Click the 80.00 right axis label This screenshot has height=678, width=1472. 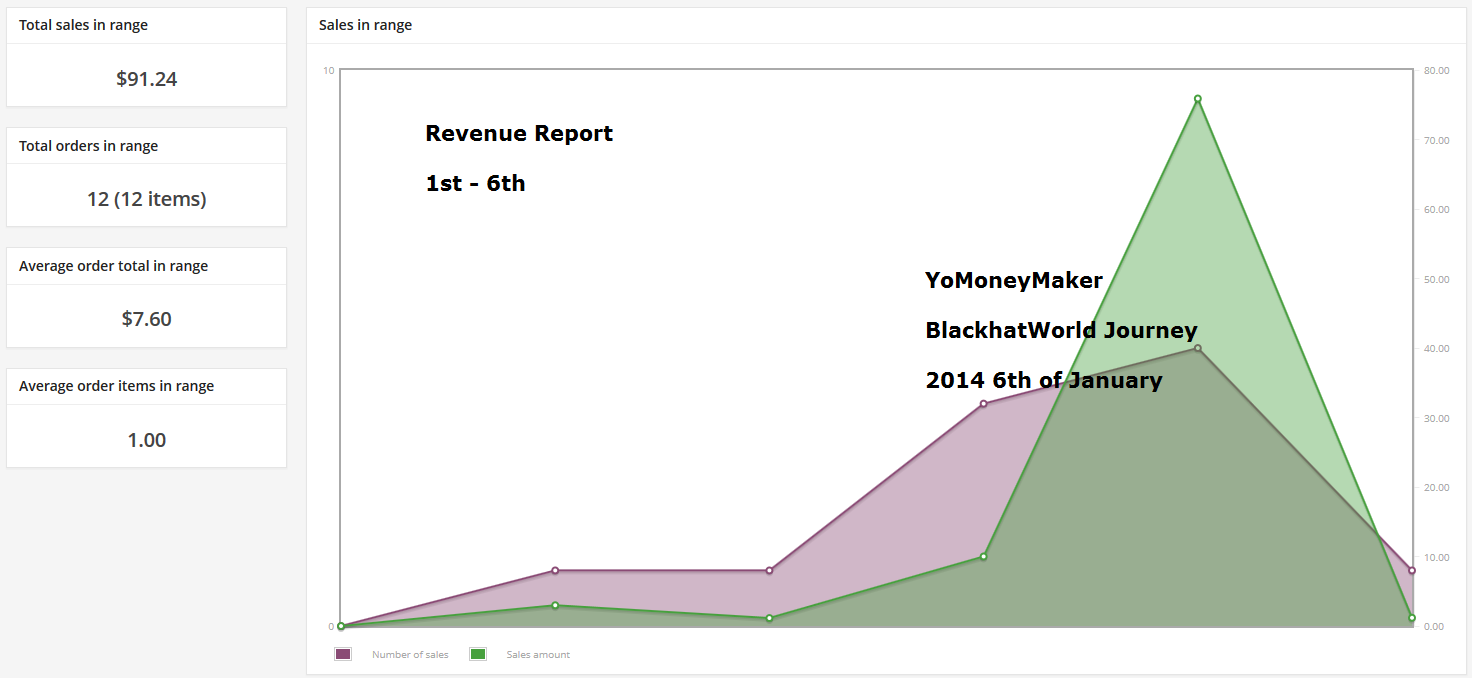(x=1436, y=71)
